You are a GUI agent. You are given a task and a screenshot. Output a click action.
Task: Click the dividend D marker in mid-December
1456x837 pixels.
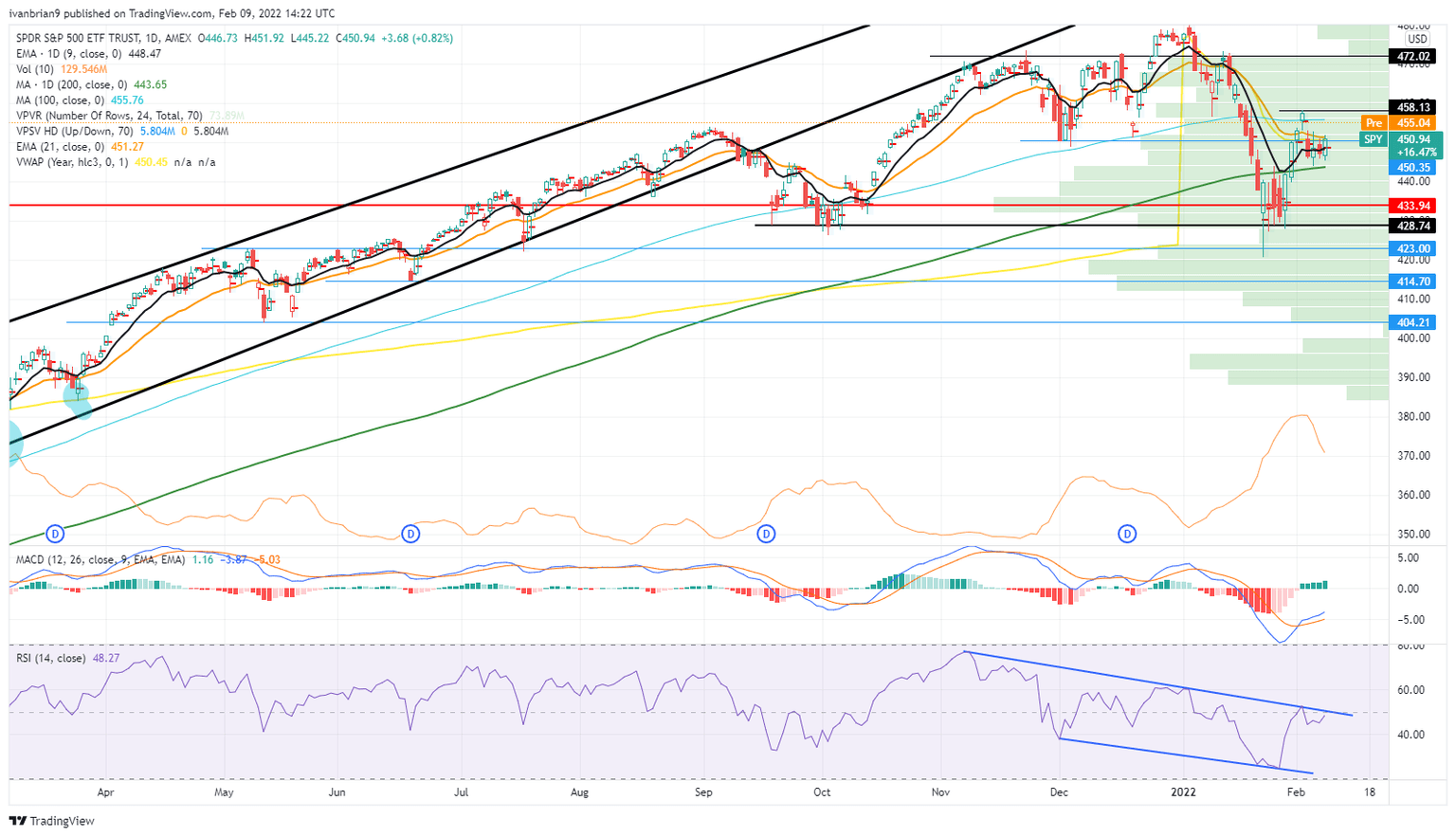click(1127, 535)
